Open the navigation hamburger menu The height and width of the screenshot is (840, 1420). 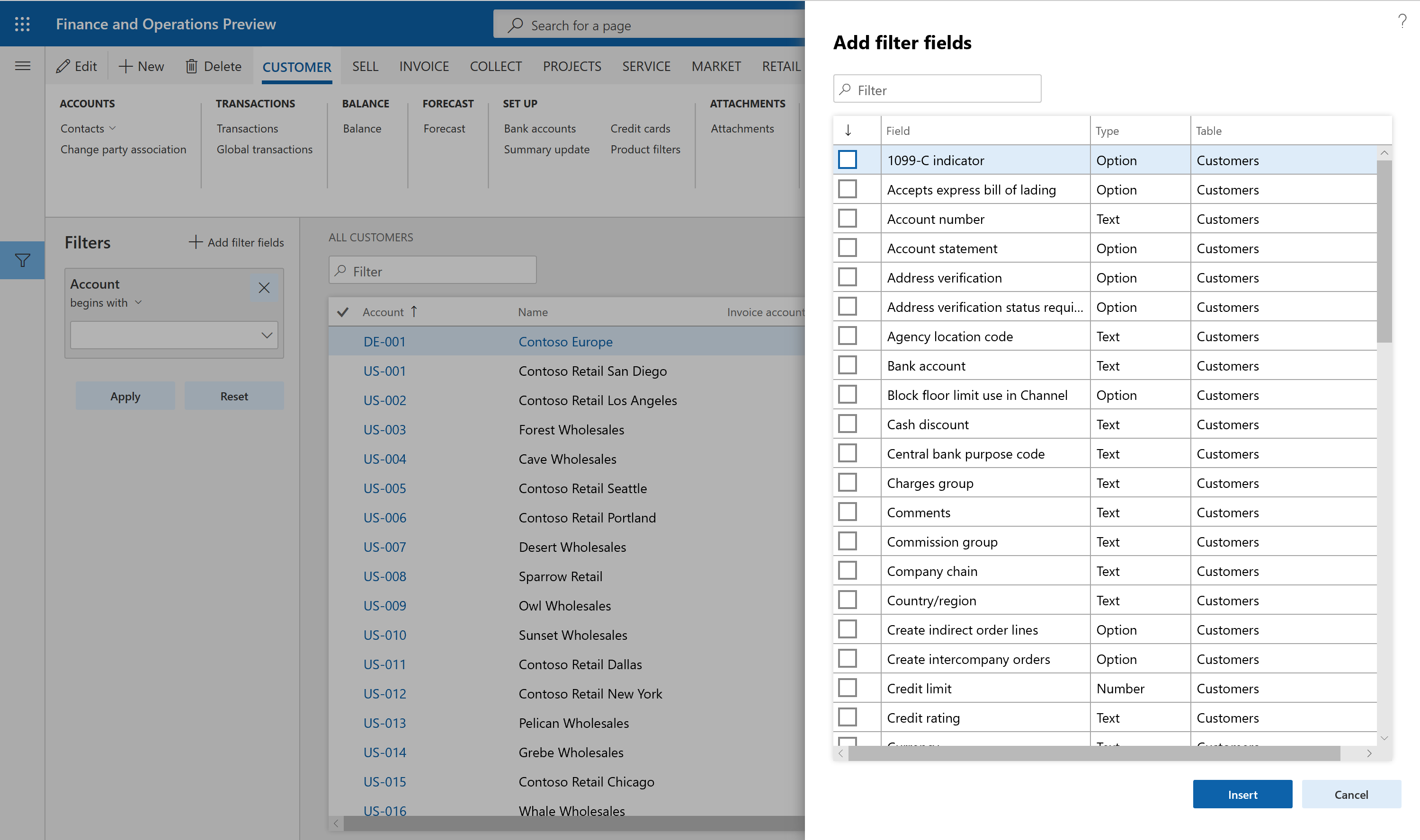click(x=22, y=65)
